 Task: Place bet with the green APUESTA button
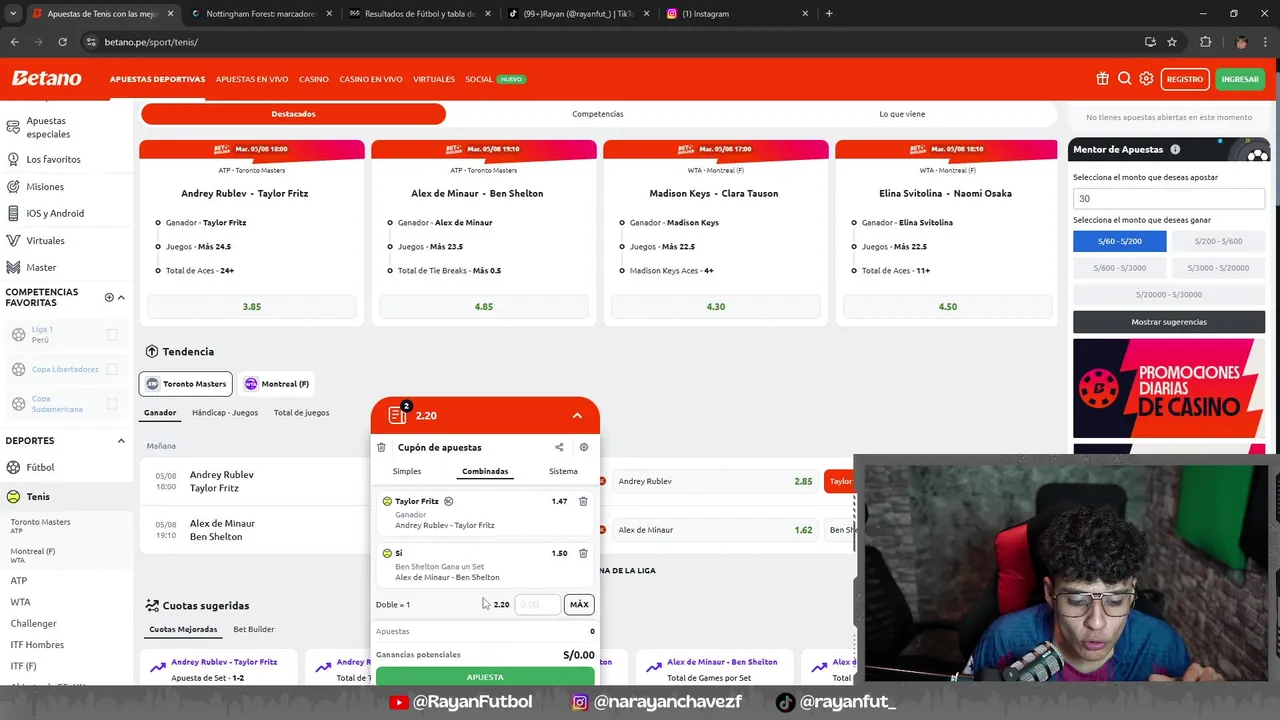pyautogui.click(x=485, y=677)
